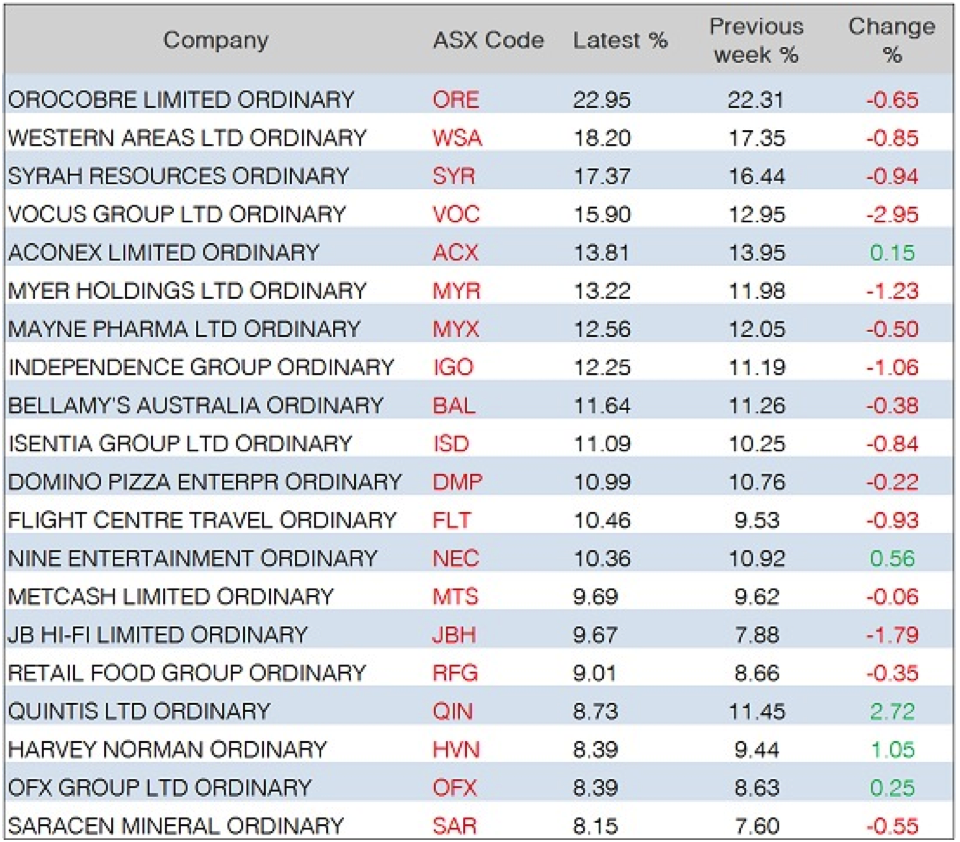Screen dimensions: 960x842
Task: Click the ASX Code column header
Action: [x=488, y=41]
